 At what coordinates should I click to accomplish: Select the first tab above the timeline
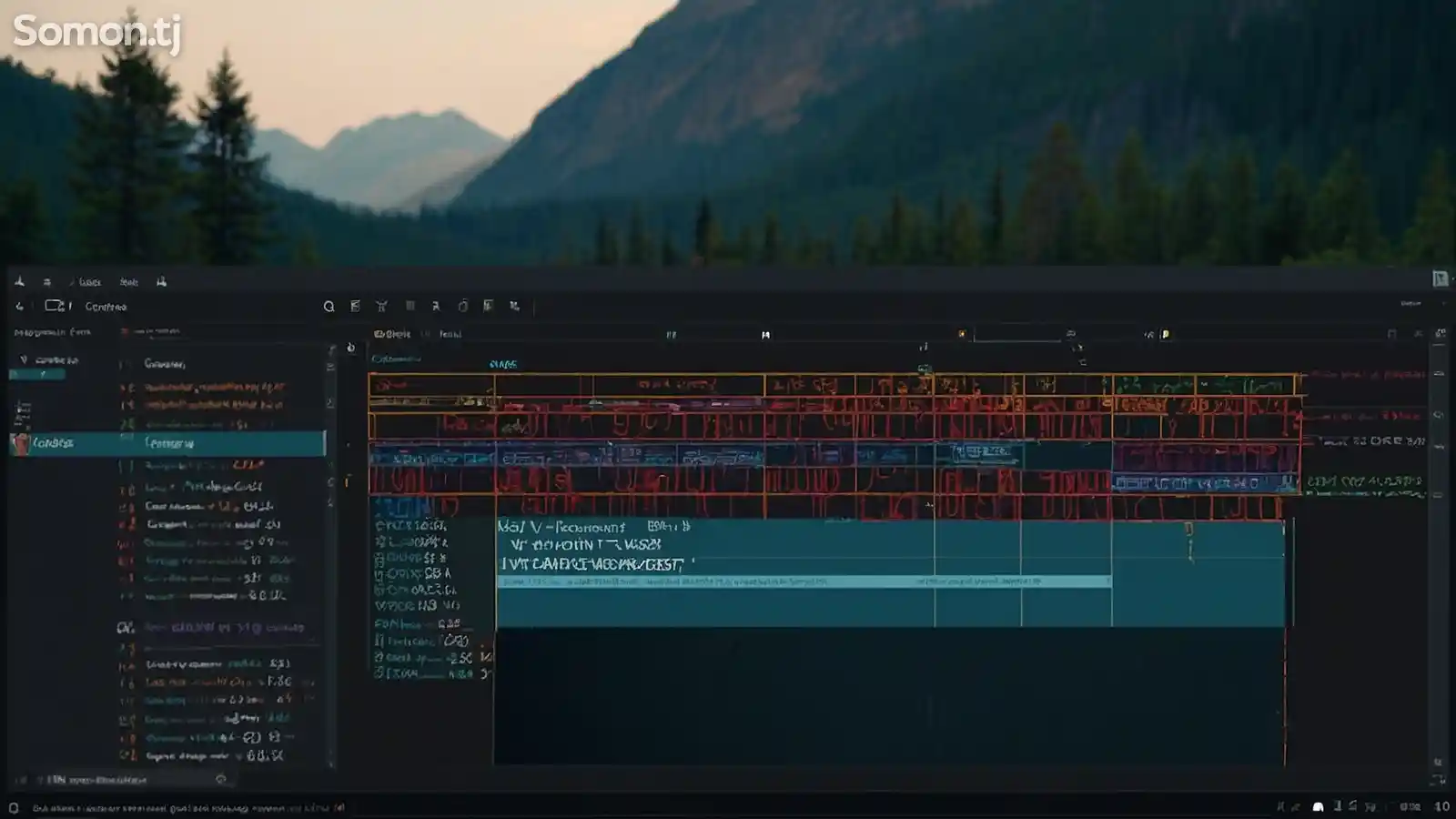(x=392, y=334)
